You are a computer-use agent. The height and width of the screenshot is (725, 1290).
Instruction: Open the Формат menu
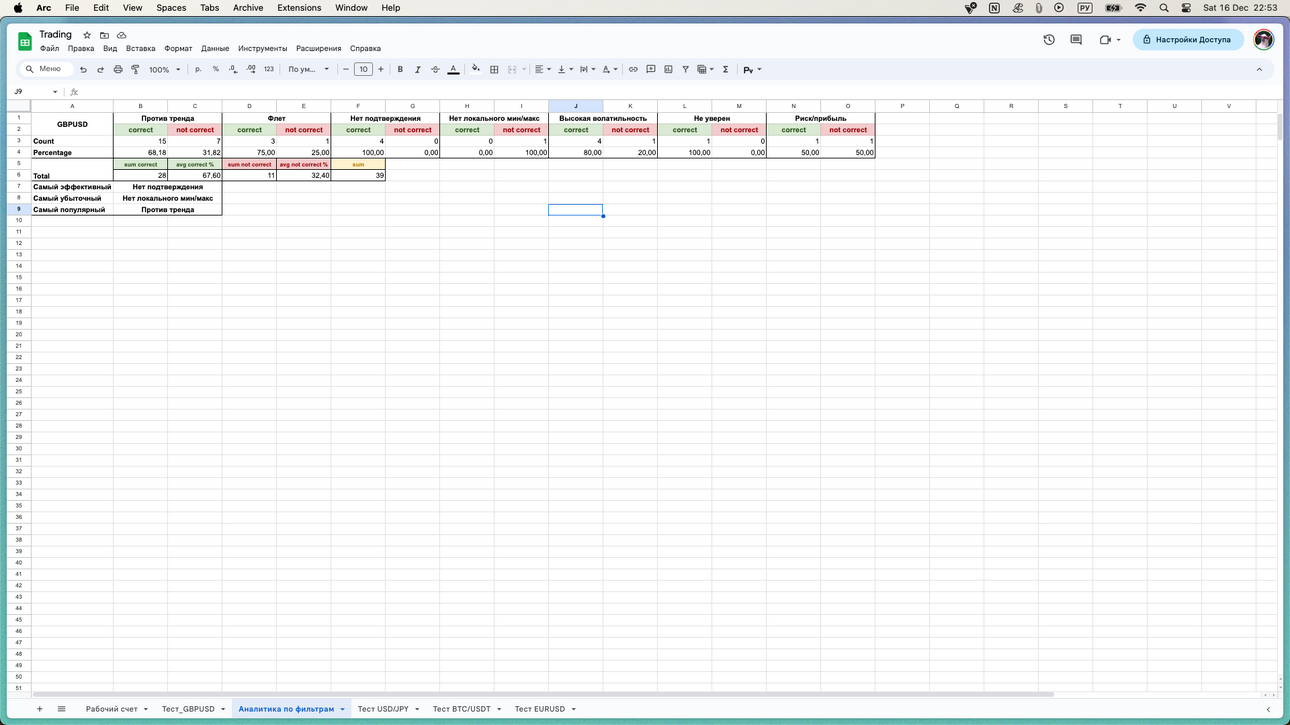click(x=178, y=48)
